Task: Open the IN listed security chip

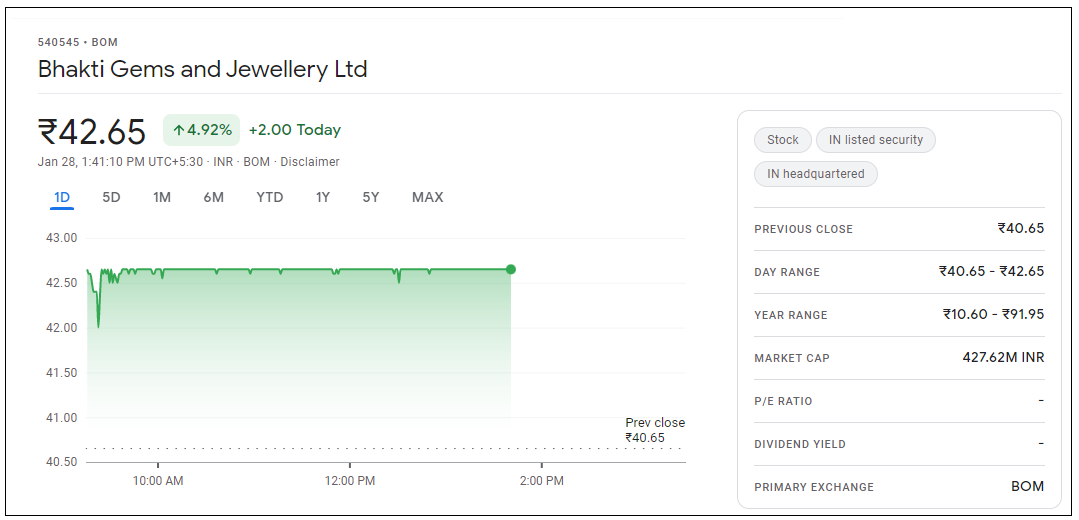Action: click(876, 140)
